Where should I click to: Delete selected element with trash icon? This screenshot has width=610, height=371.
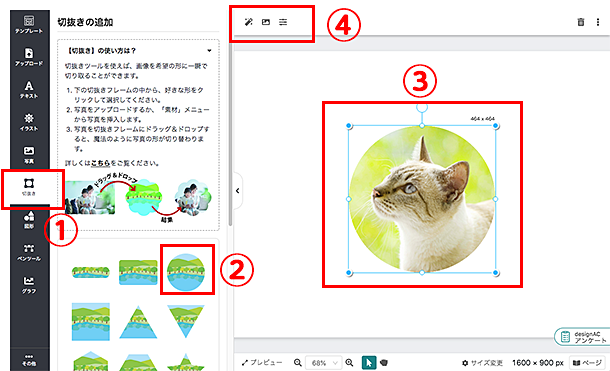[580, 22]
